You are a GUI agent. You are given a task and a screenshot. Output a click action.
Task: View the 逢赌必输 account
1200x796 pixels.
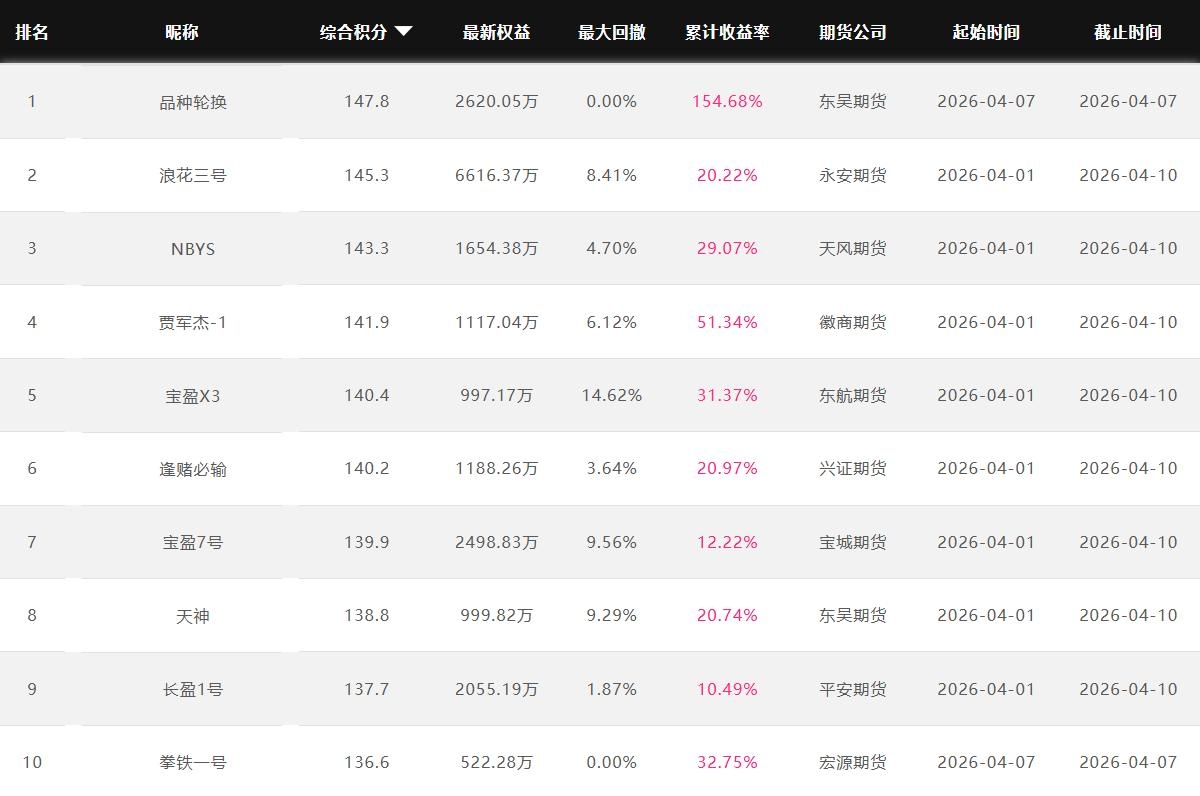pyautogui.click(x=193, y=469)
